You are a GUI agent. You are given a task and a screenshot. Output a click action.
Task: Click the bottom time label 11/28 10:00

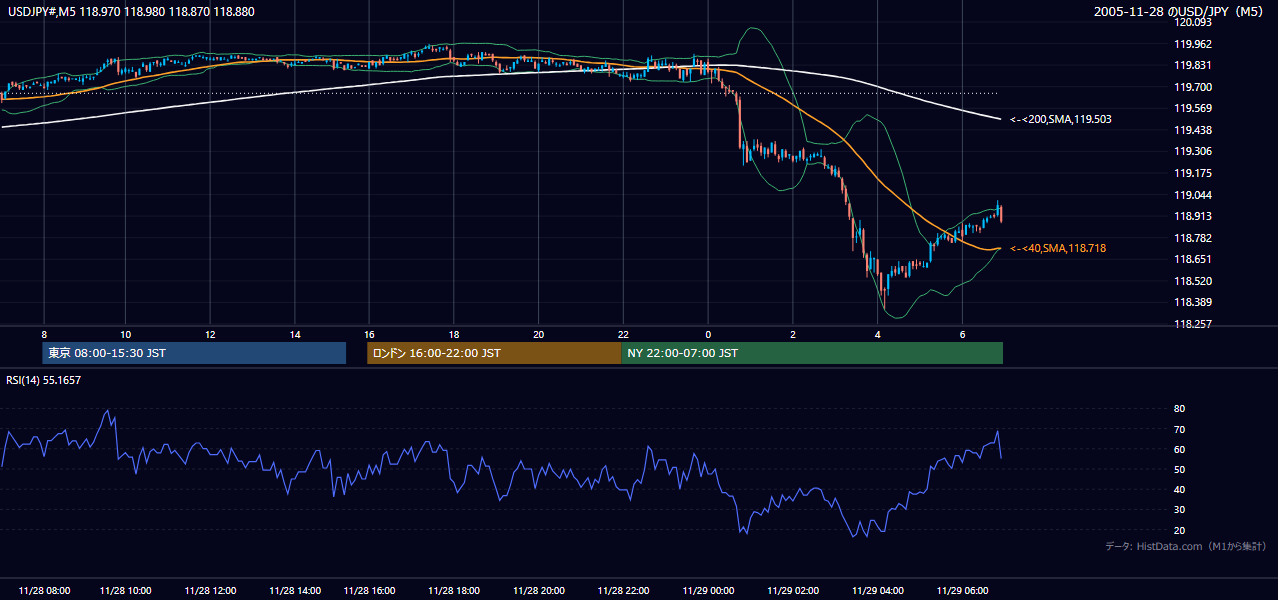[x=126, y=591]
